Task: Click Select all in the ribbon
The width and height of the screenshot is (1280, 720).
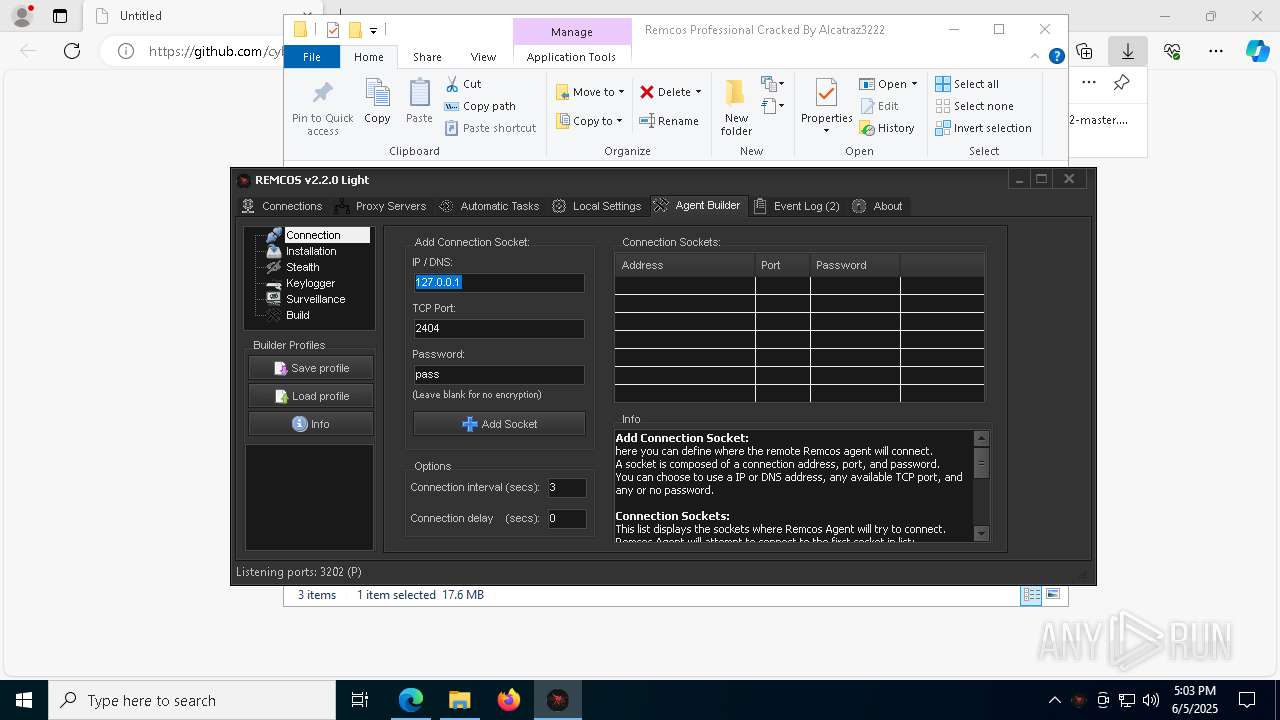Action: 967,84
